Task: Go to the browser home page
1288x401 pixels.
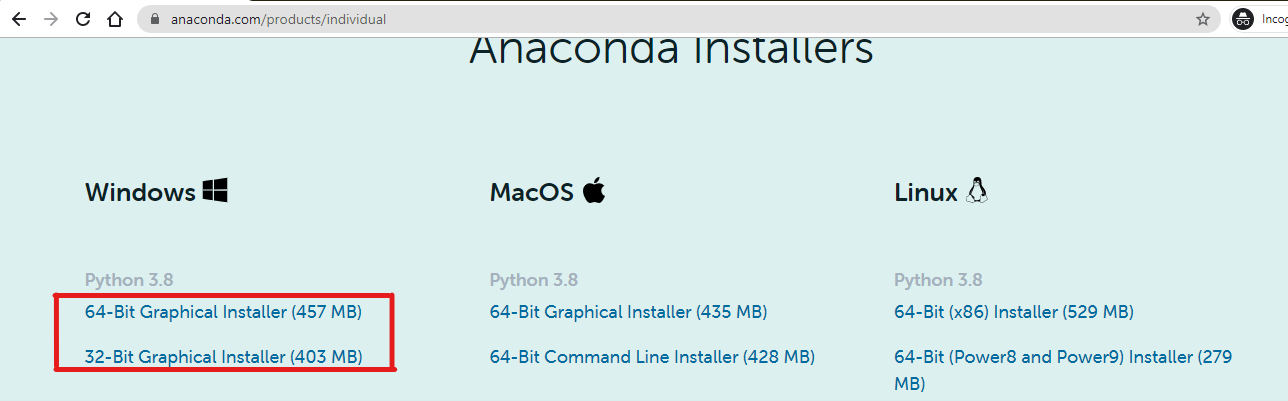Action: pyautogui.click(x=115, y=19)
